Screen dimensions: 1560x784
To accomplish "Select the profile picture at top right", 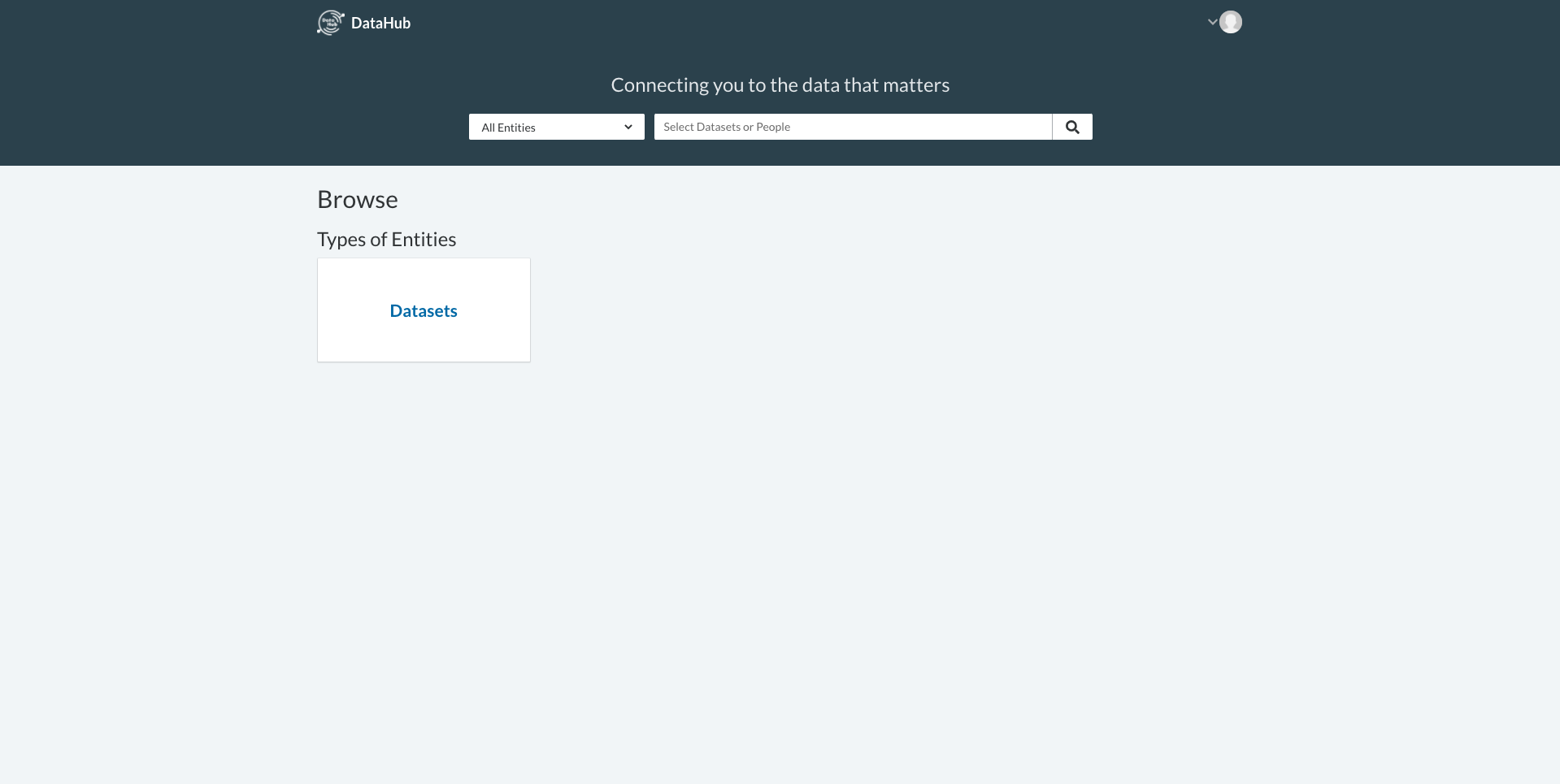I will [1230, 22].
